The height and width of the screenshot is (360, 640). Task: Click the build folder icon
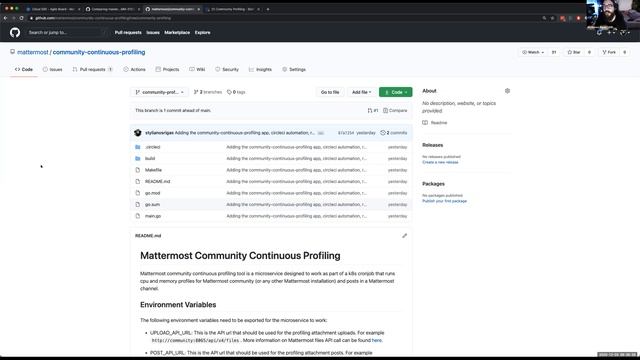(138, 158)
